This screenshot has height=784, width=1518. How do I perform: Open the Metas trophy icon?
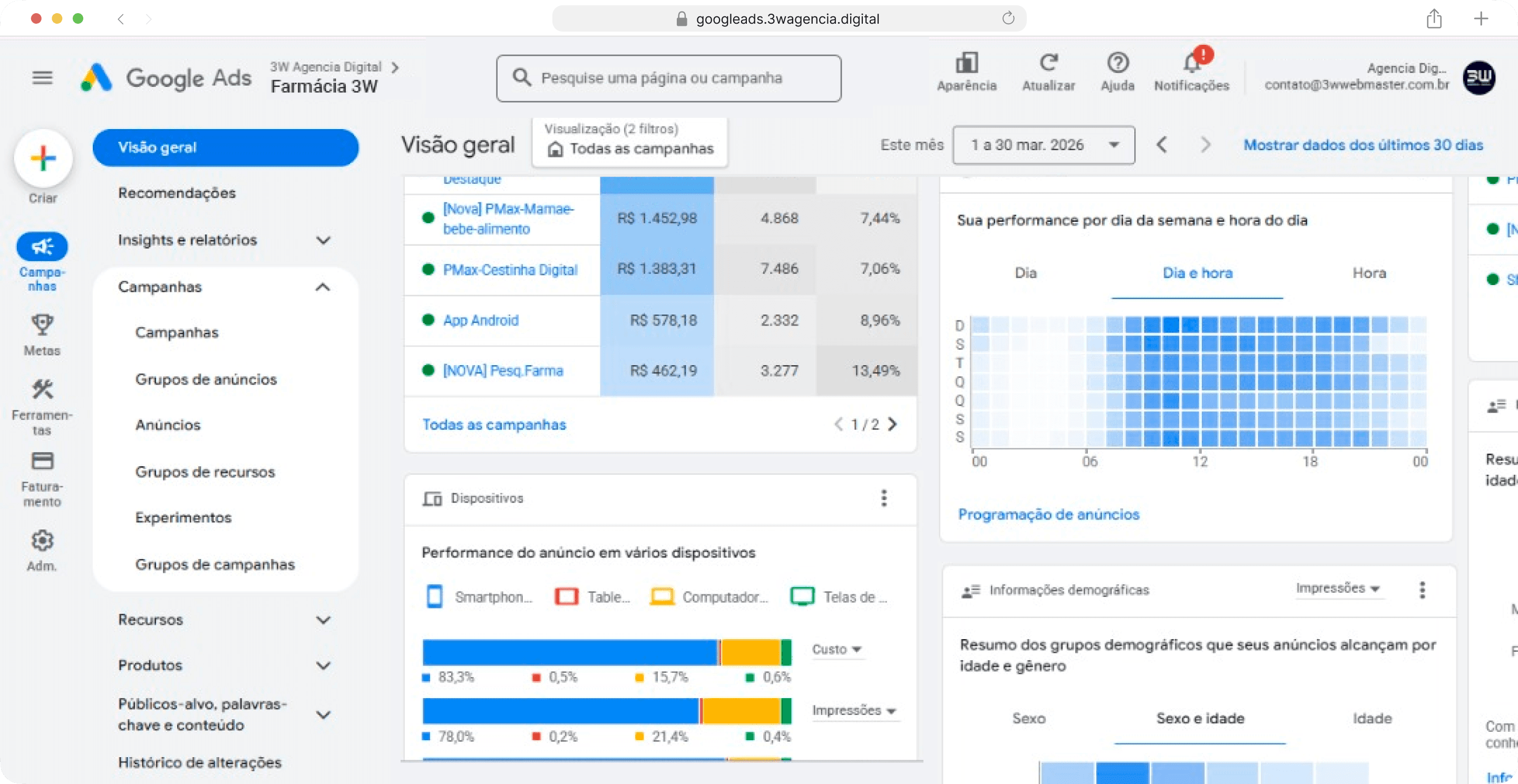pos(42,325)
